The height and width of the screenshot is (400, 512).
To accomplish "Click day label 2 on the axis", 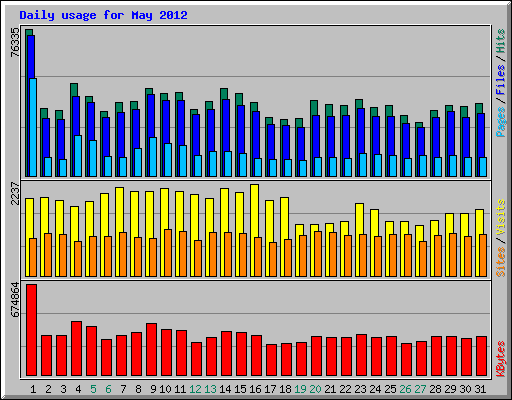I will click(48, 389).
